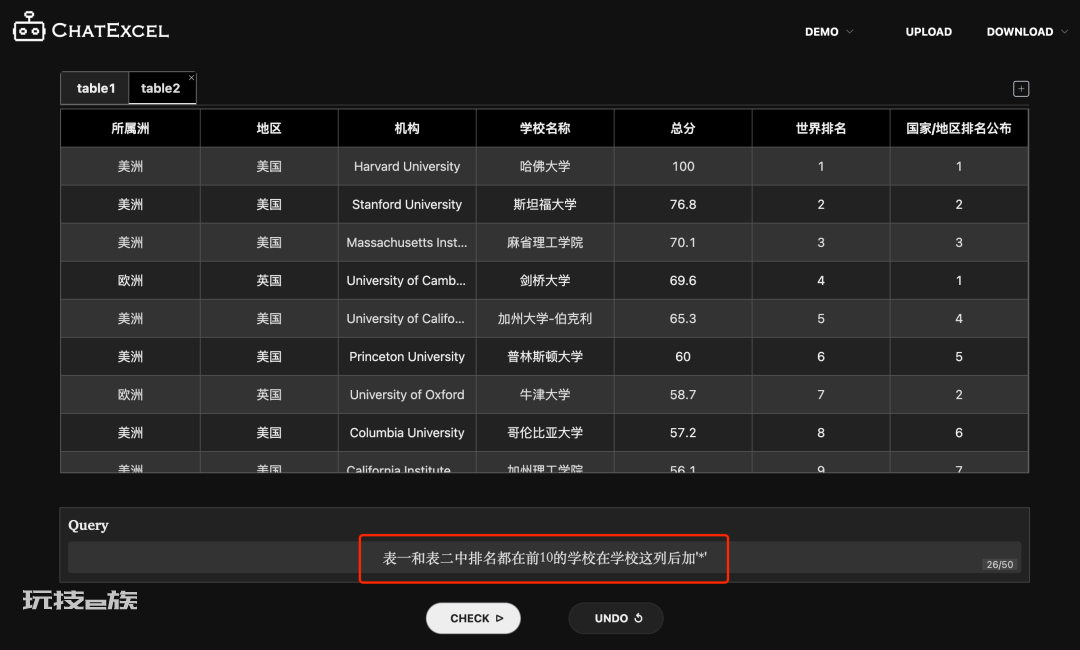The height and width of the screenshot is (650, 1080).
Task: Click the 麻省理工学院 cell
Action: [x=545, y=242]
